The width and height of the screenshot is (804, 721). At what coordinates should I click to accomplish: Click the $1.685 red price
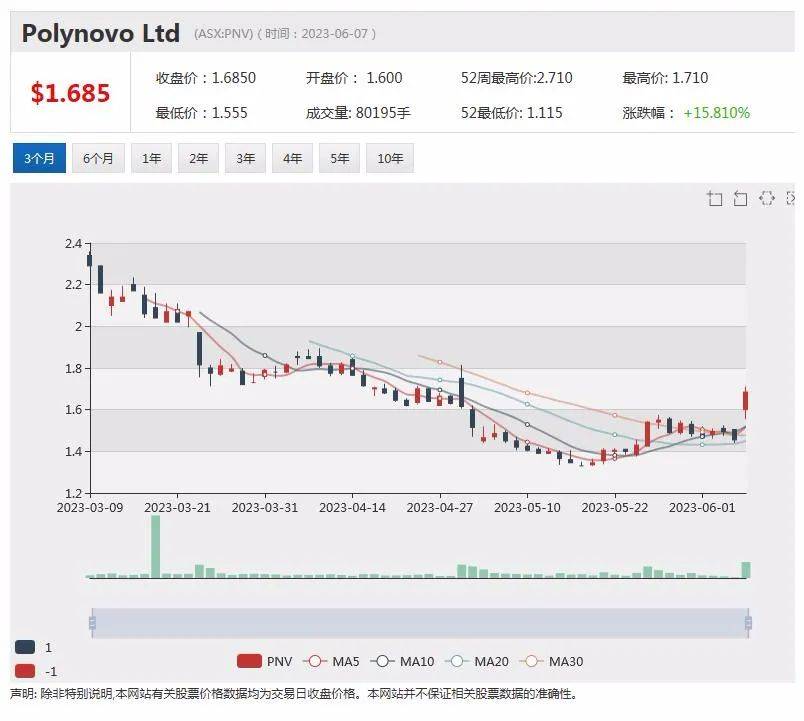pyautogui.click(x=70, y=93)
